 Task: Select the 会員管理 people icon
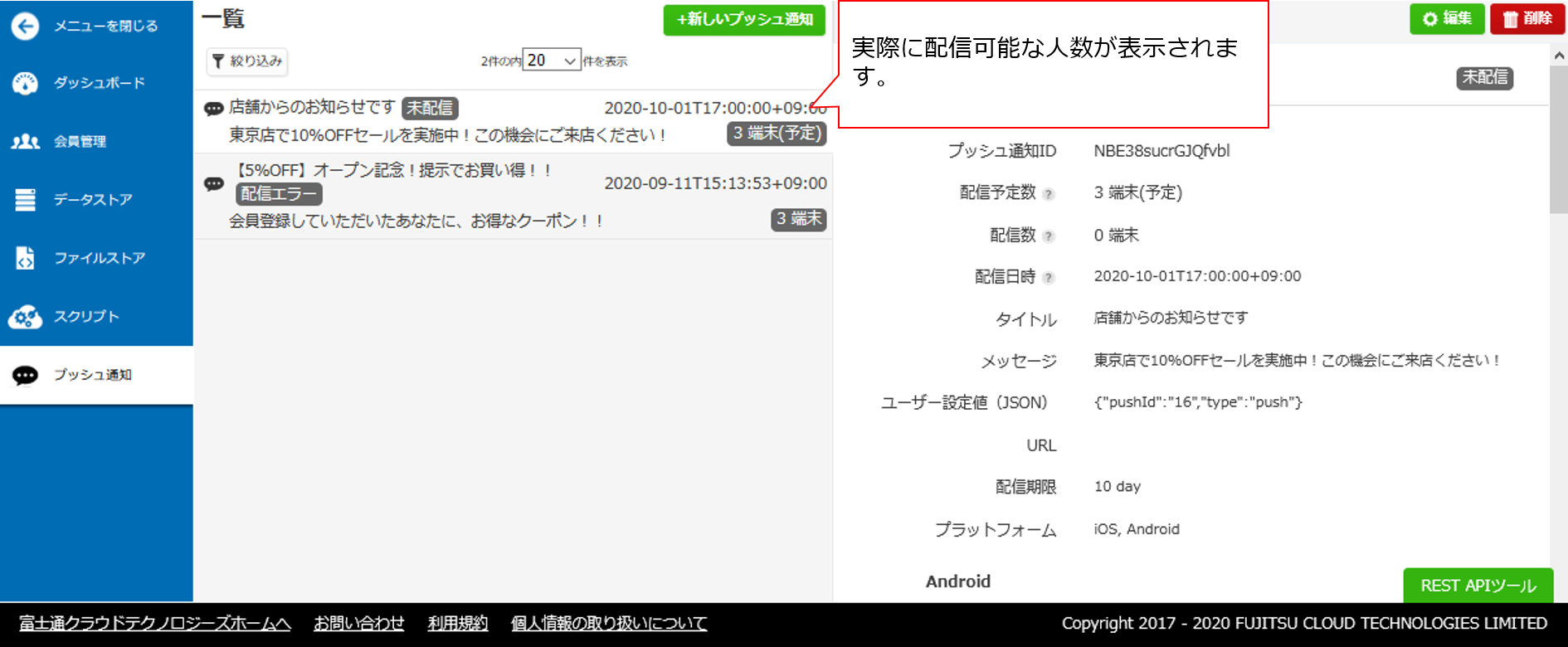click(x=25, y=141)
